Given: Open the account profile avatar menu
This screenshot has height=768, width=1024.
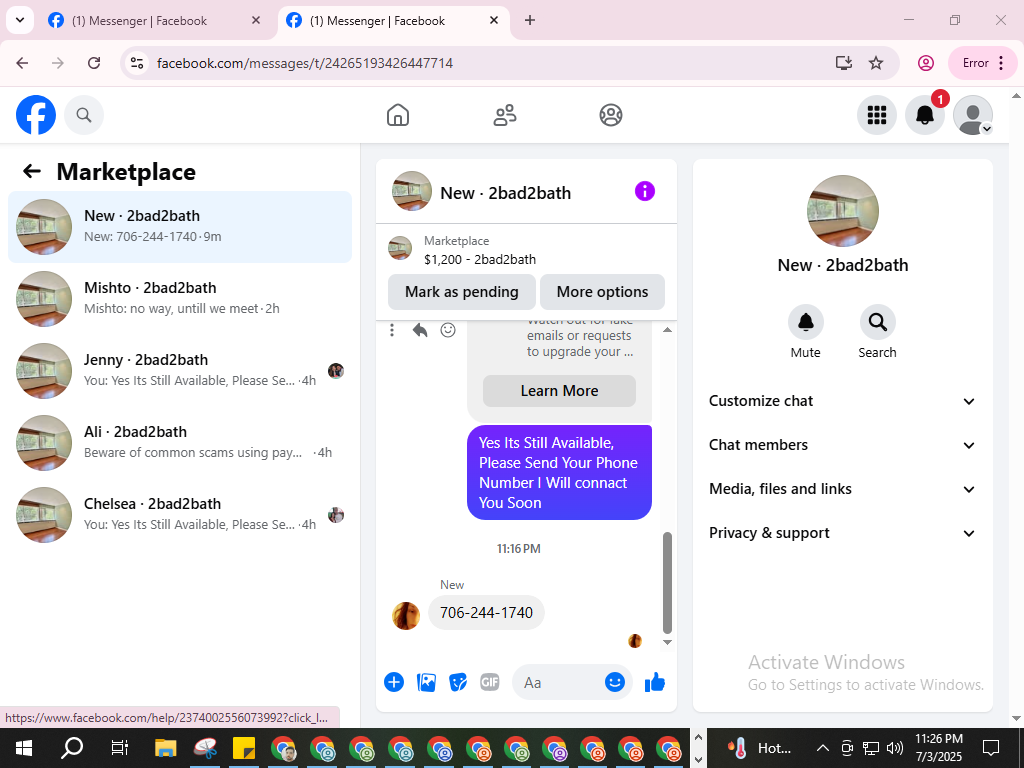Looking at the screenshot, I should coord(973,115).
